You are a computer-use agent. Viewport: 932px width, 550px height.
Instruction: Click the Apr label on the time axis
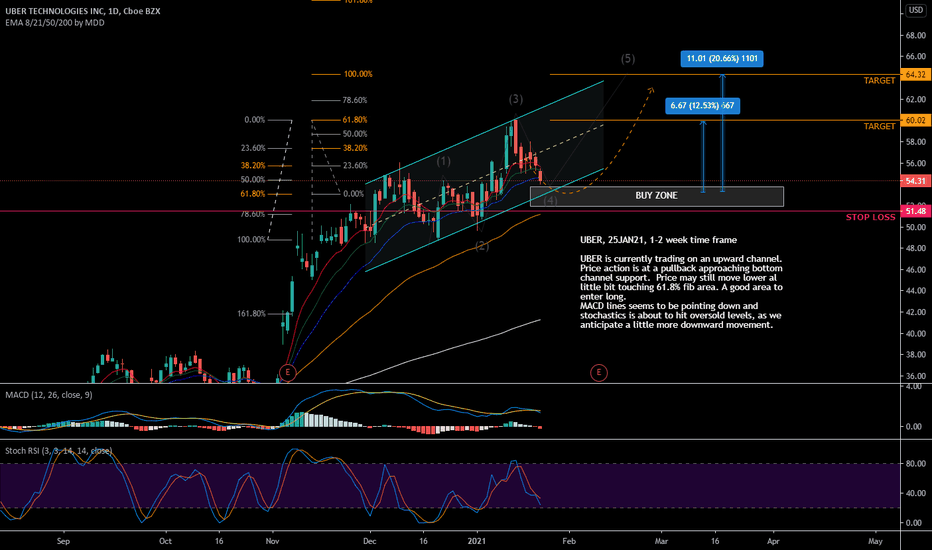[x=773, y=541]
